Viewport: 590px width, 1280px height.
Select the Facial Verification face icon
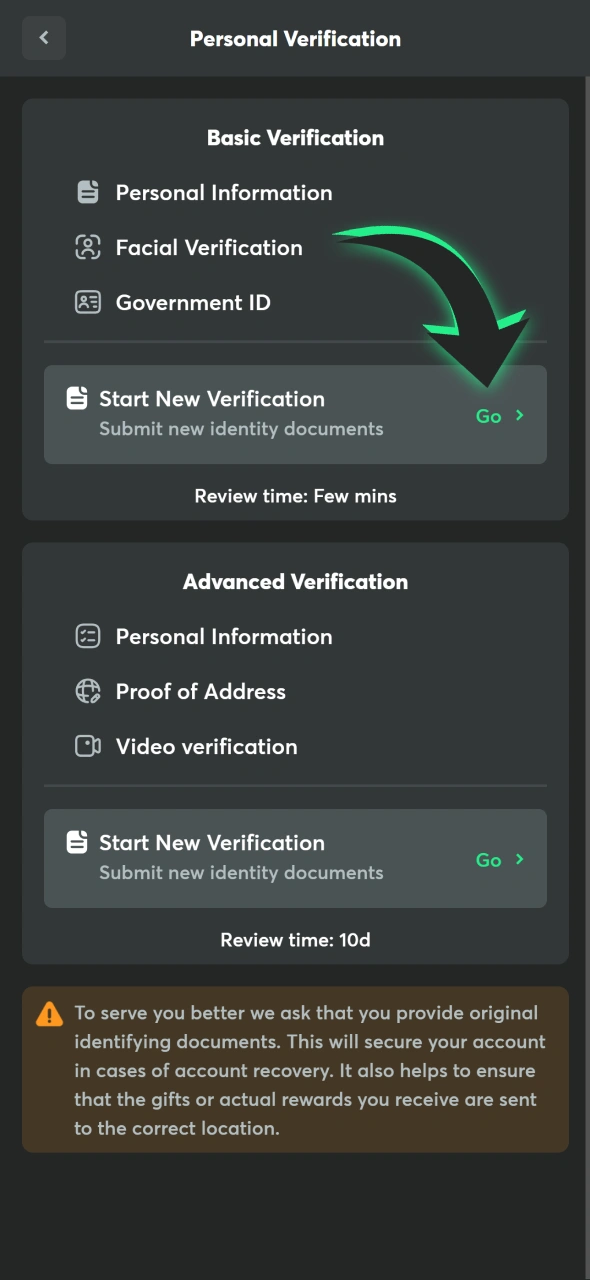pos(88,247)
